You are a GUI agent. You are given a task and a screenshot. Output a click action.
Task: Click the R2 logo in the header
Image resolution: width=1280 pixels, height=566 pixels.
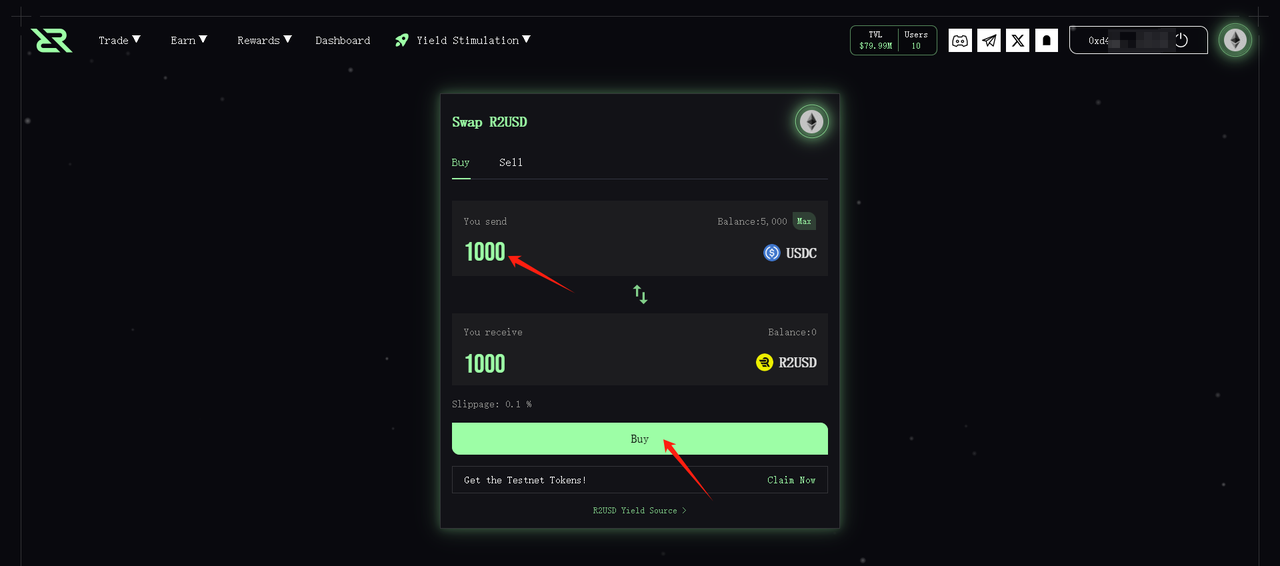pos(51,40)
